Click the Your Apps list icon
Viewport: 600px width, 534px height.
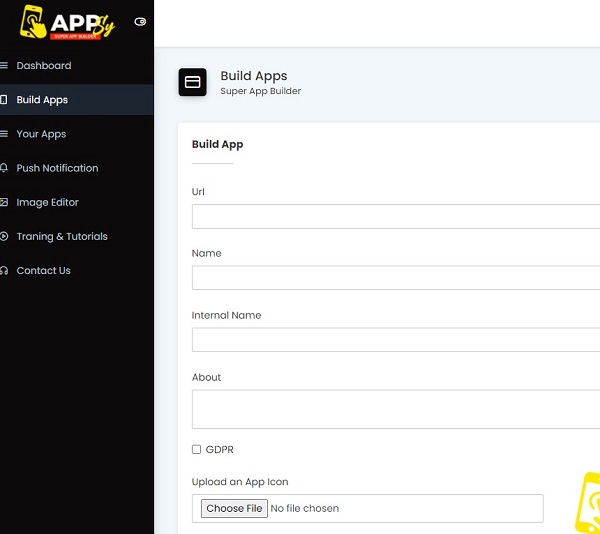point(4,134)
